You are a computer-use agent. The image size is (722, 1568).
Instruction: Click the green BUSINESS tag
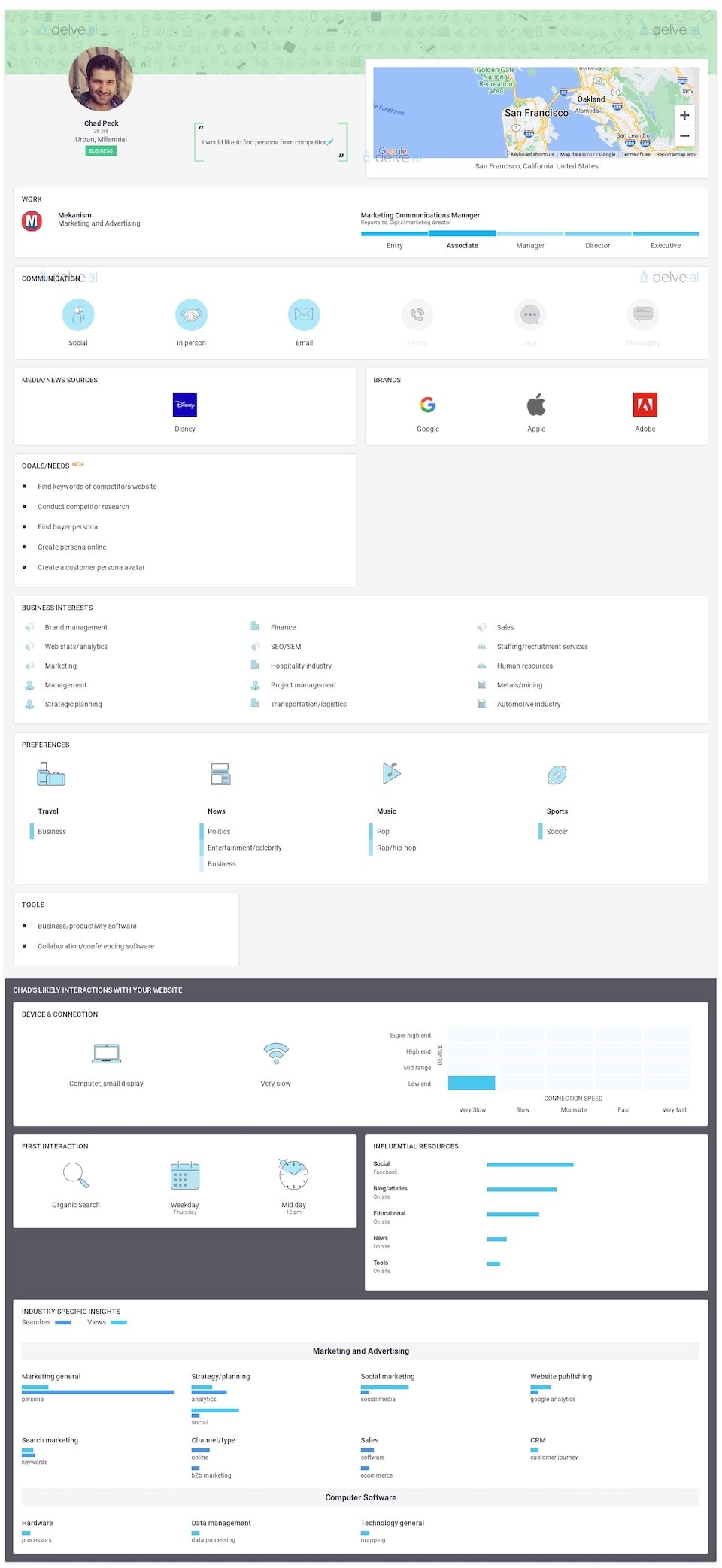(101, 151)
